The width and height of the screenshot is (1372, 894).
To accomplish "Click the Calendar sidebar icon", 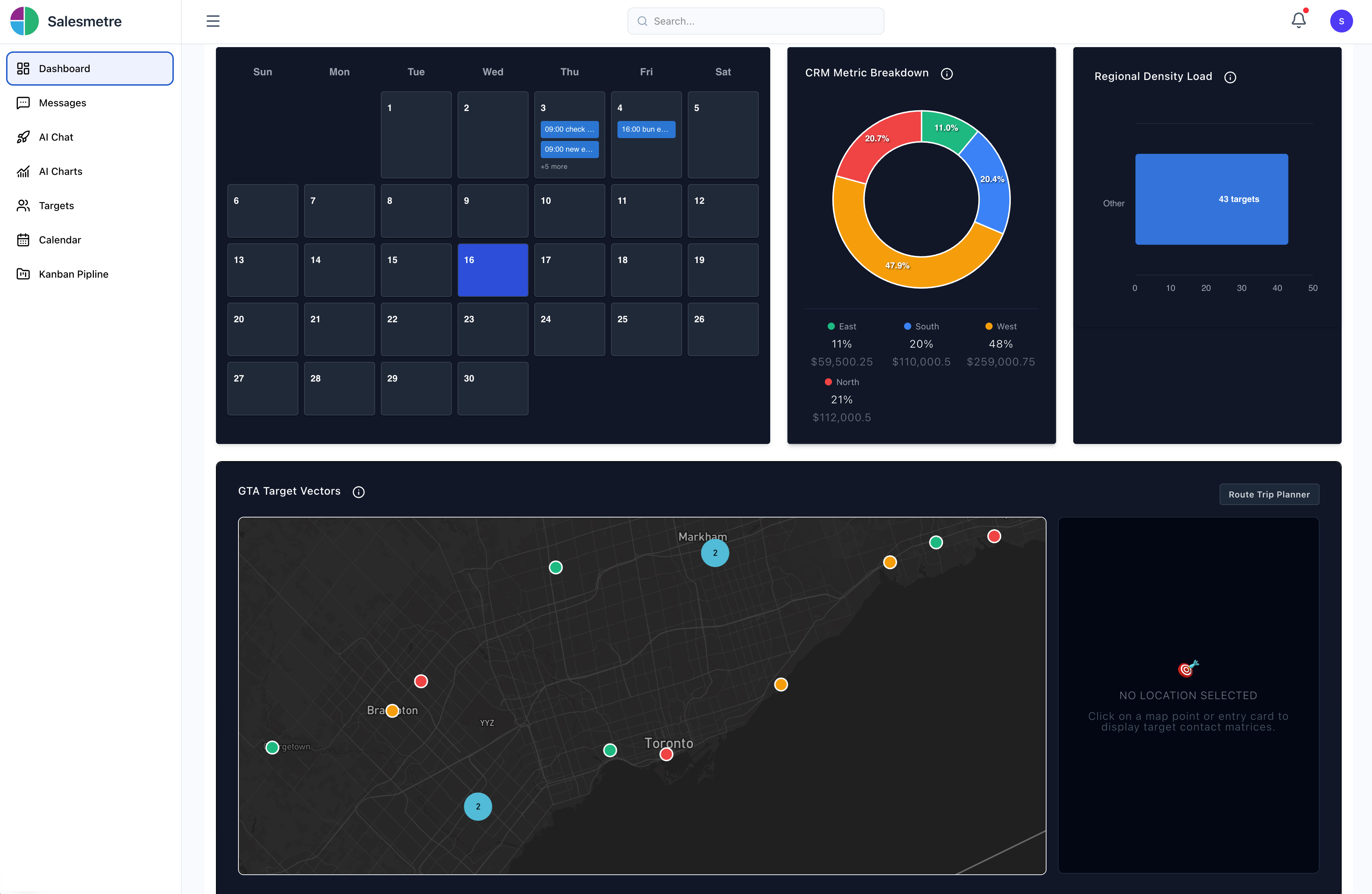I will 23,240.
